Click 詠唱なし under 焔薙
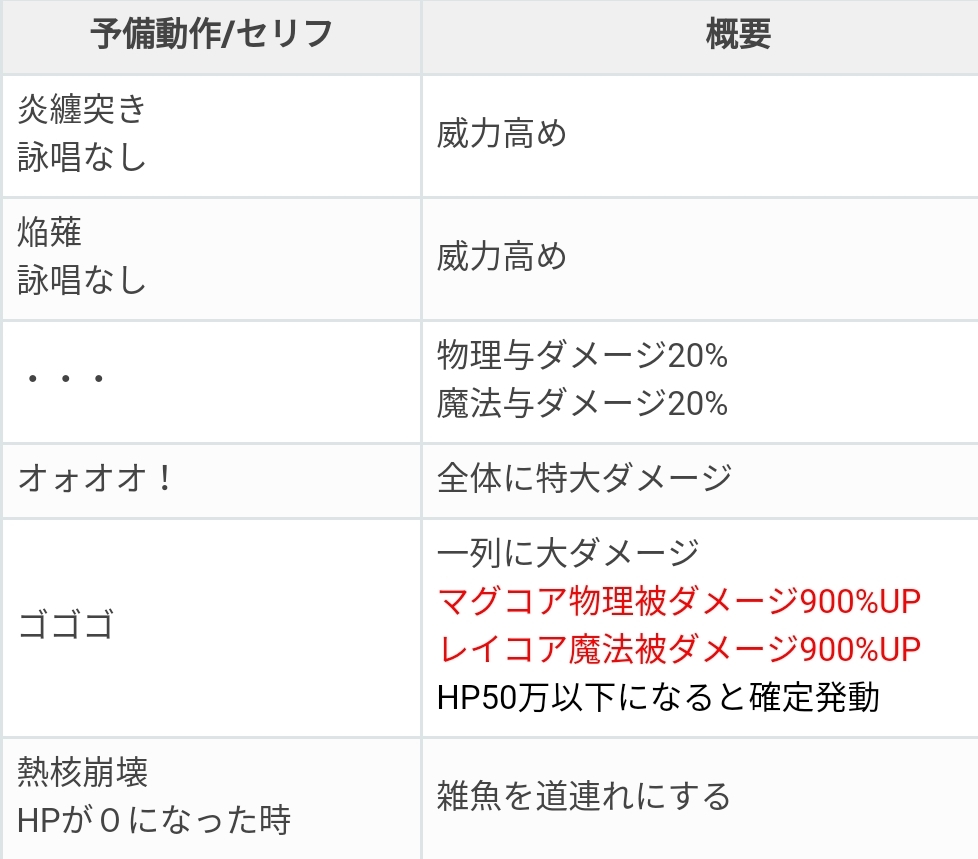This screenshot has height=859, width=978. pos(82,279)
